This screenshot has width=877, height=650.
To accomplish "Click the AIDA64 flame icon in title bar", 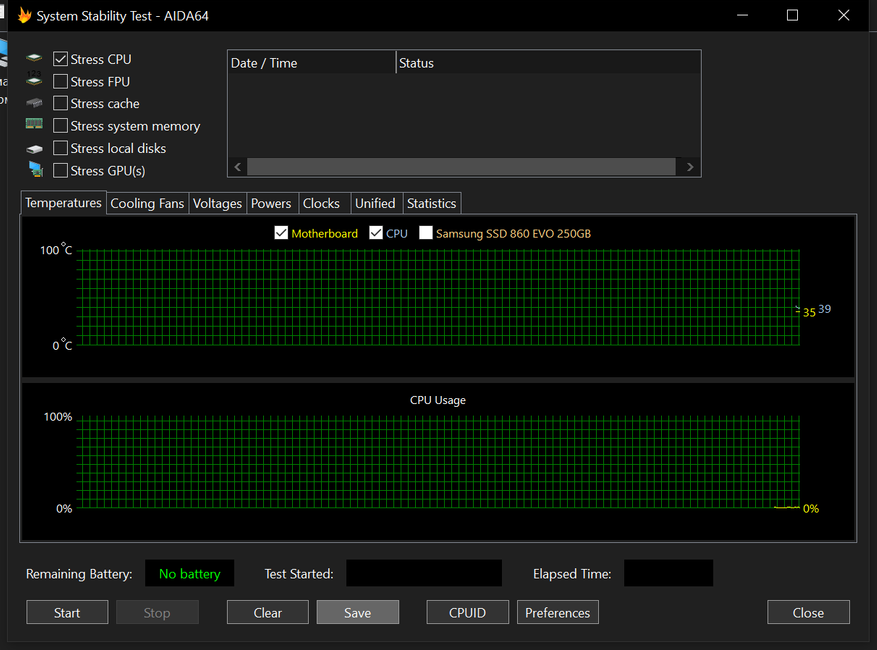I will pyautogui.click(x=24, y=16).
